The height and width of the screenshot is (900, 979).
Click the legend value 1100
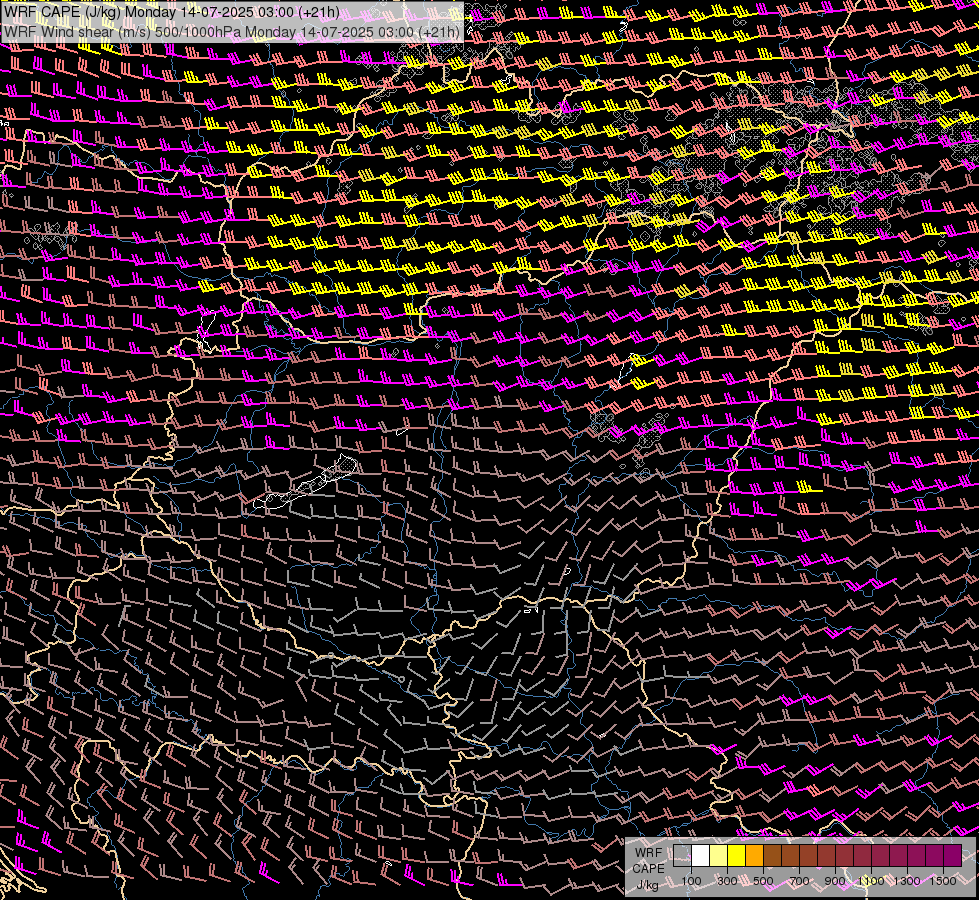tap(871, 881)
